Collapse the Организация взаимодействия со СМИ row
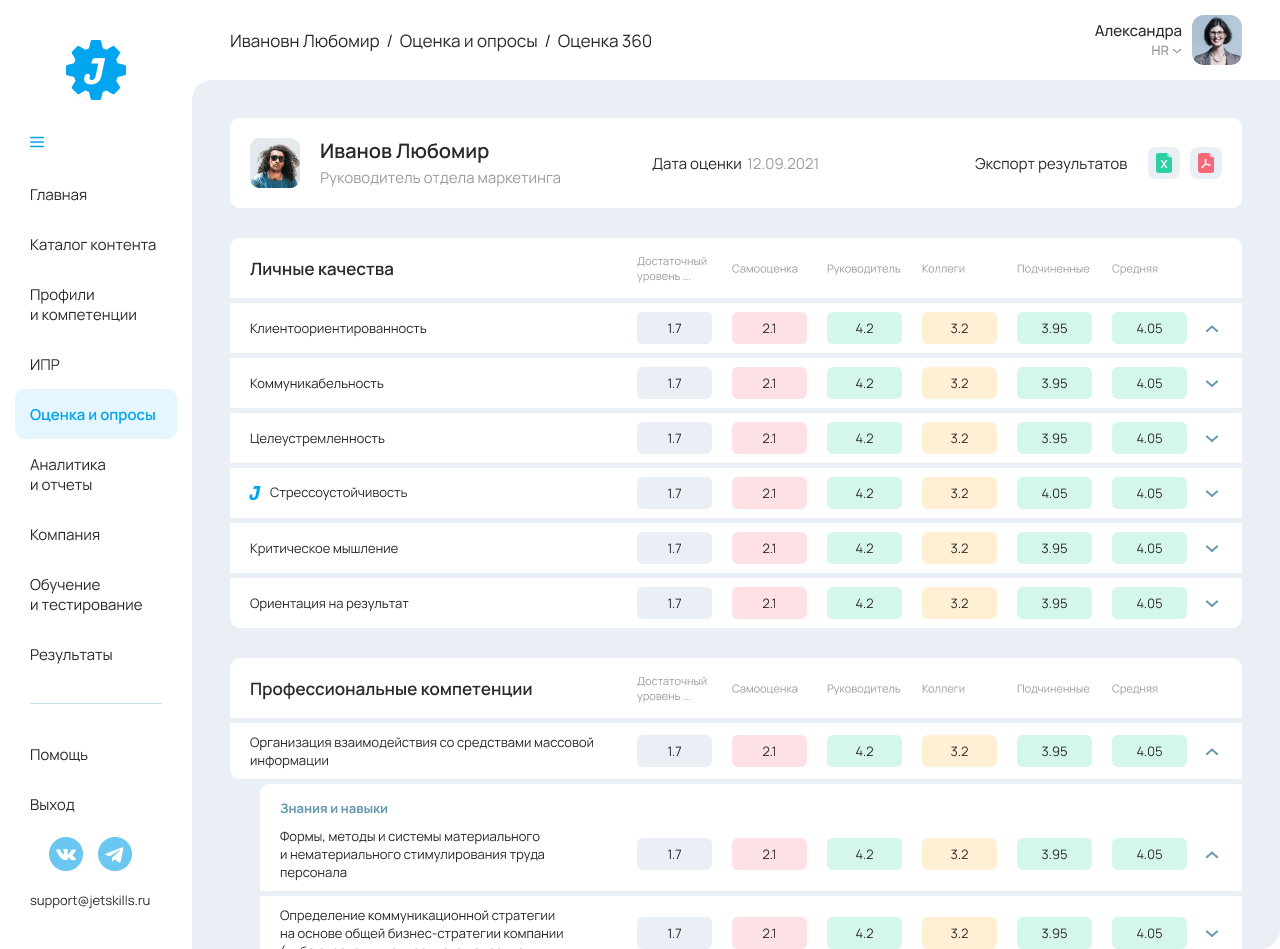Viewport: 1280px width, 949px height. click(1212, 751)
